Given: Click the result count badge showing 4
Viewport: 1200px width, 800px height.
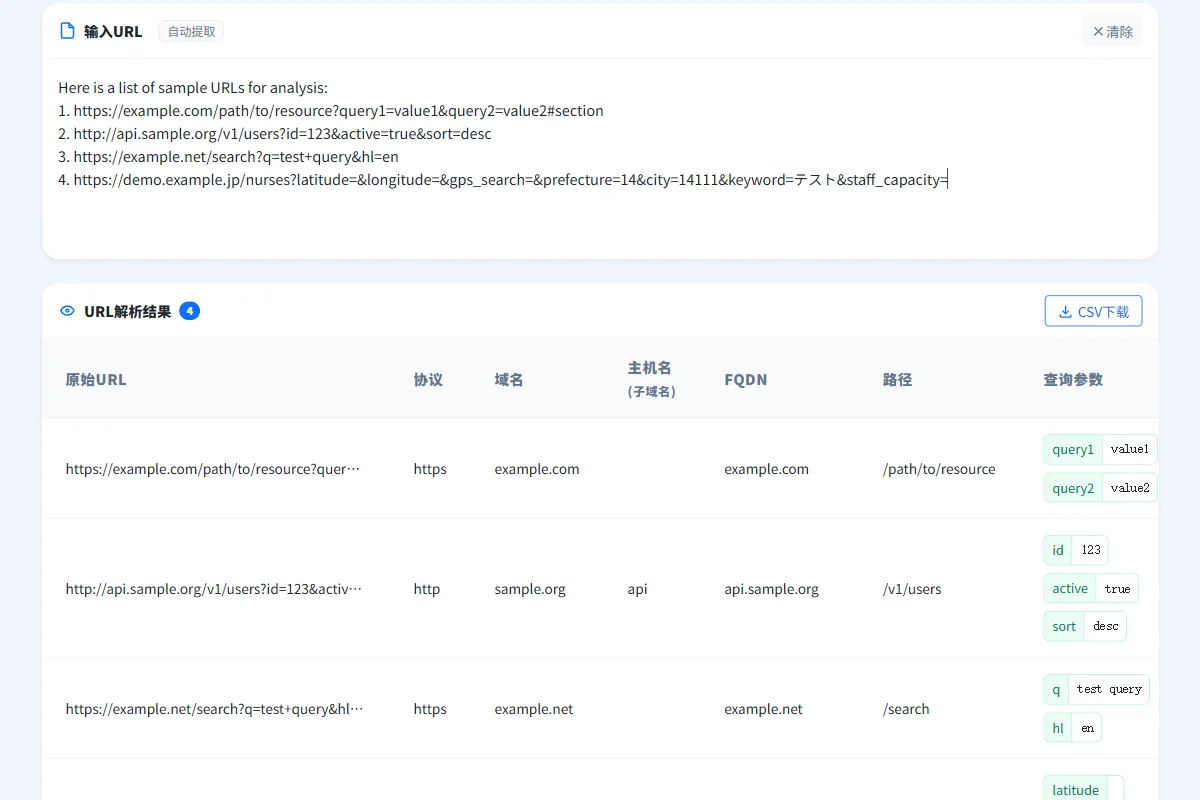Looking at the screenshot, I should tap(190, 311).
